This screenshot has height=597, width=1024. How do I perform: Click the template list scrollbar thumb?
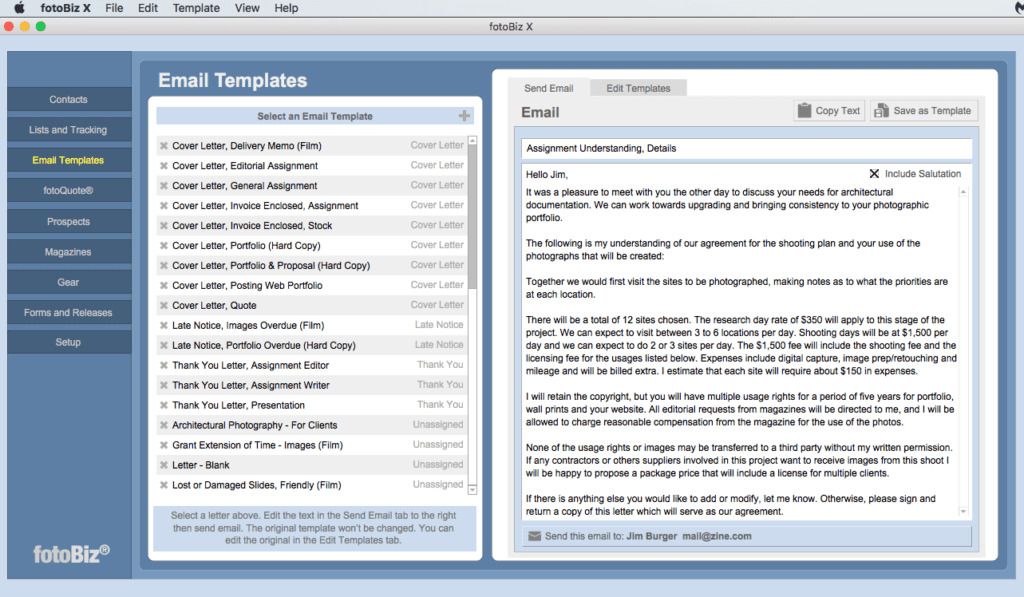pyautogui.click(x=472, y=217)
